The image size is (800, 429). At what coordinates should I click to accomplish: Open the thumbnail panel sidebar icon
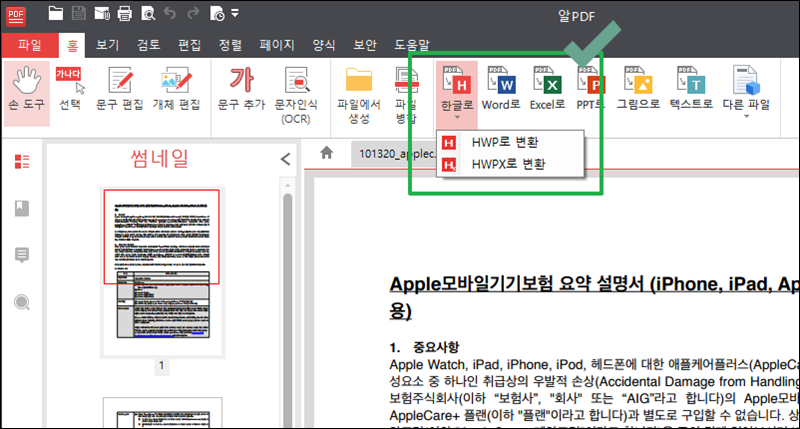pos(22,162)
